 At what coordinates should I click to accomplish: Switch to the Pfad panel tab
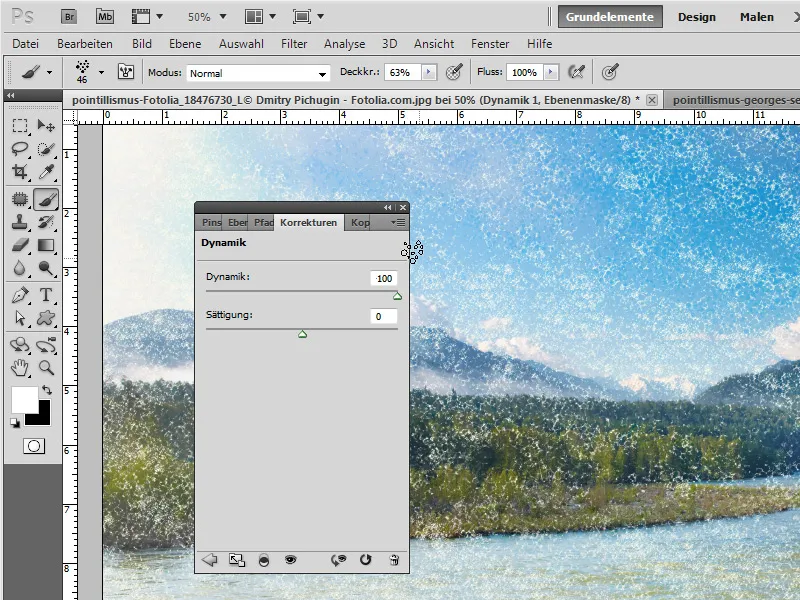[x=263, y=223]
